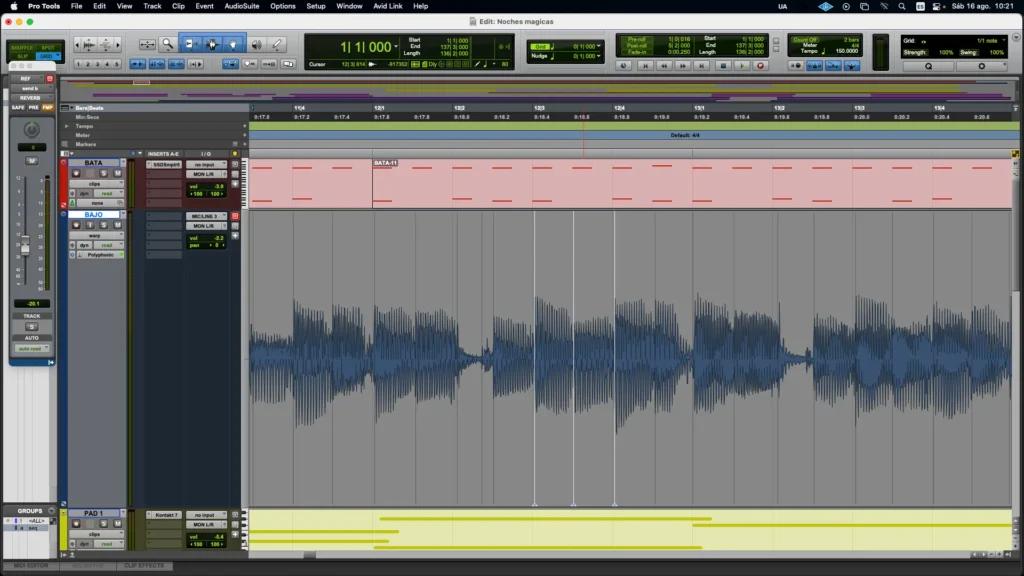Enable Spot edit mode

point(48,48)
